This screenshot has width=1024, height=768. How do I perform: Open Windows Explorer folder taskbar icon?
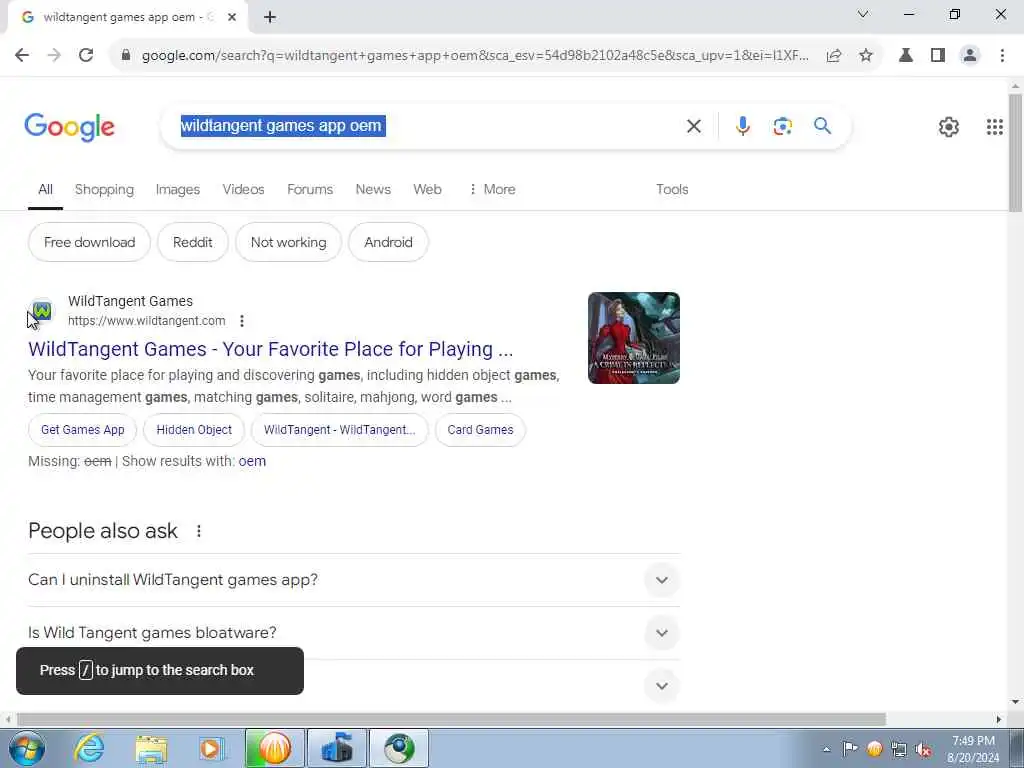[151, 748]
